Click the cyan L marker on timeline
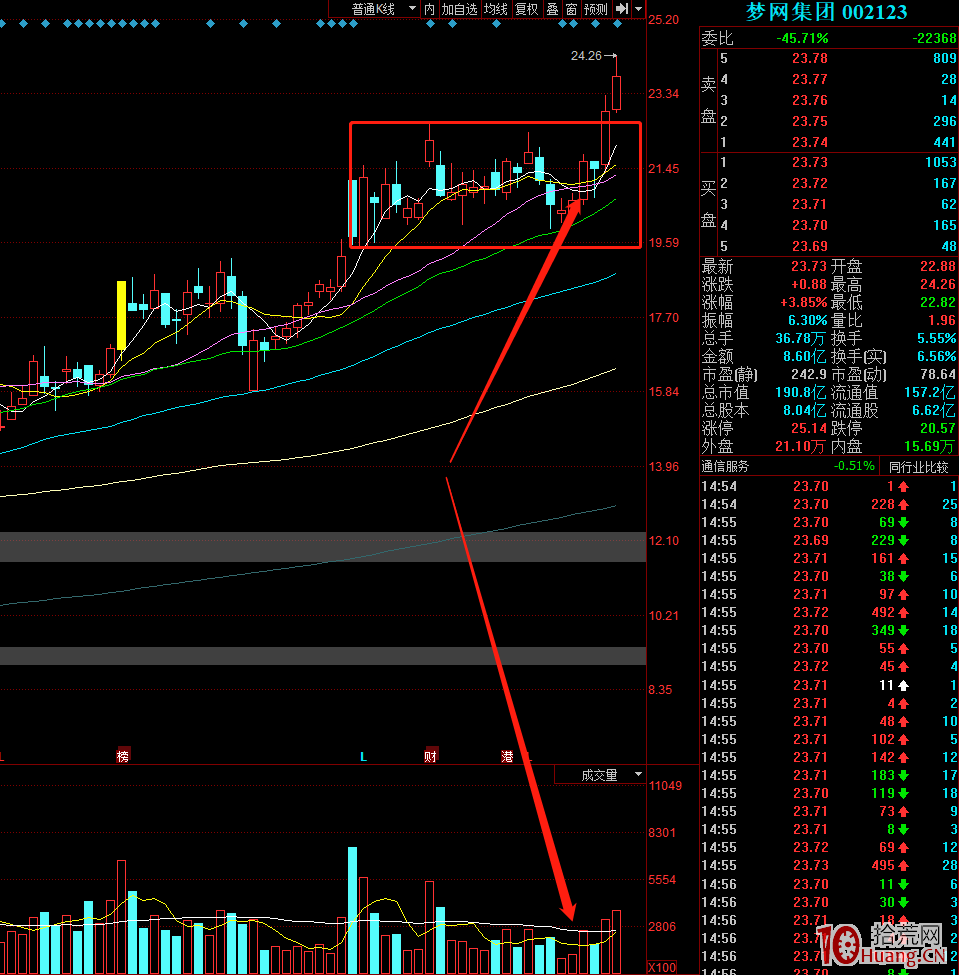The width and height of the screenshot is (959, 975). tap(363, 757)
